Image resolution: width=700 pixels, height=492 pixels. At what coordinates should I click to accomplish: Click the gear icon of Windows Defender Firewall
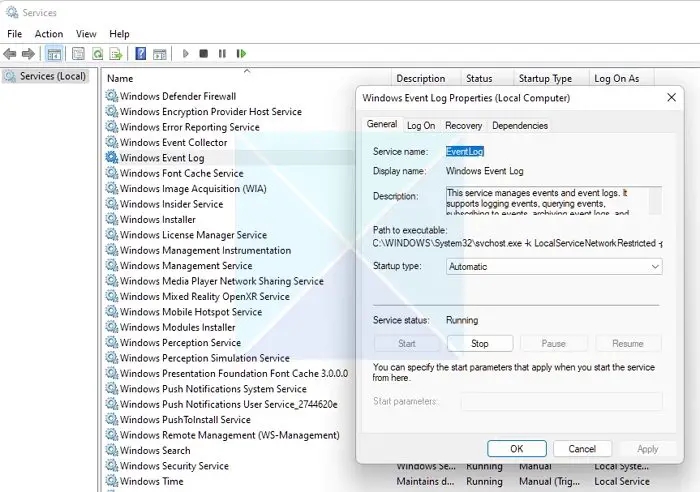112,96
